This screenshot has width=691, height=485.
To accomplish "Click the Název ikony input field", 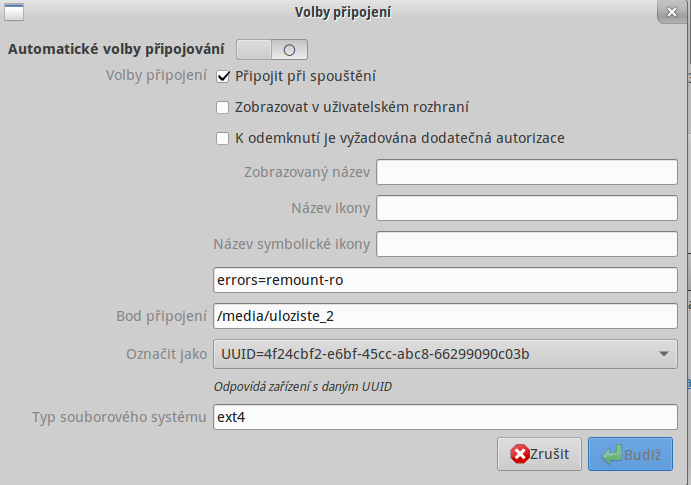I will pyautogui.click(x=527, y=208).
